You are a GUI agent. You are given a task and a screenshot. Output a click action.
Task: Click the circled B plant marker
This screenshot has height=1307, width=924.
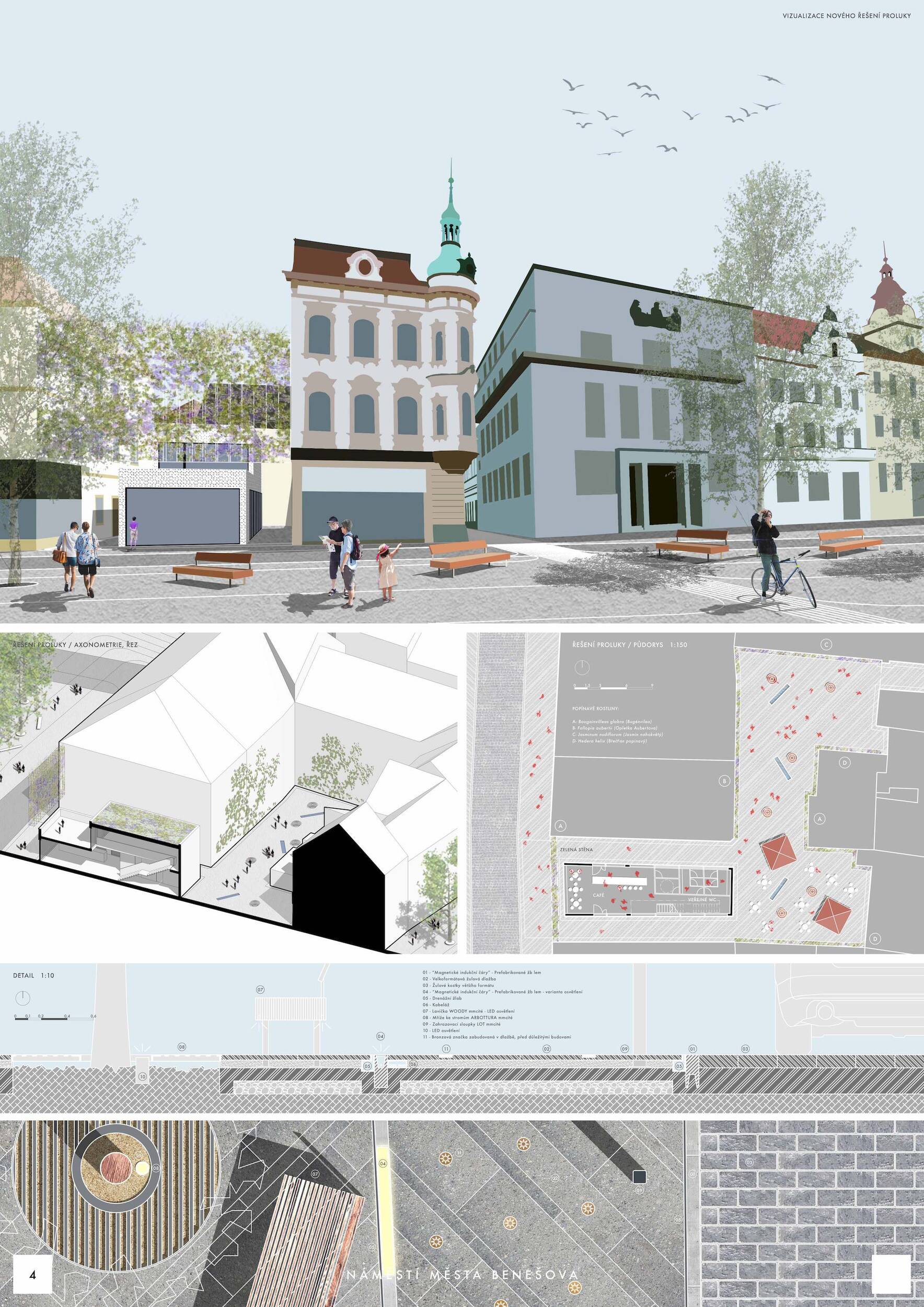point(724,781)
